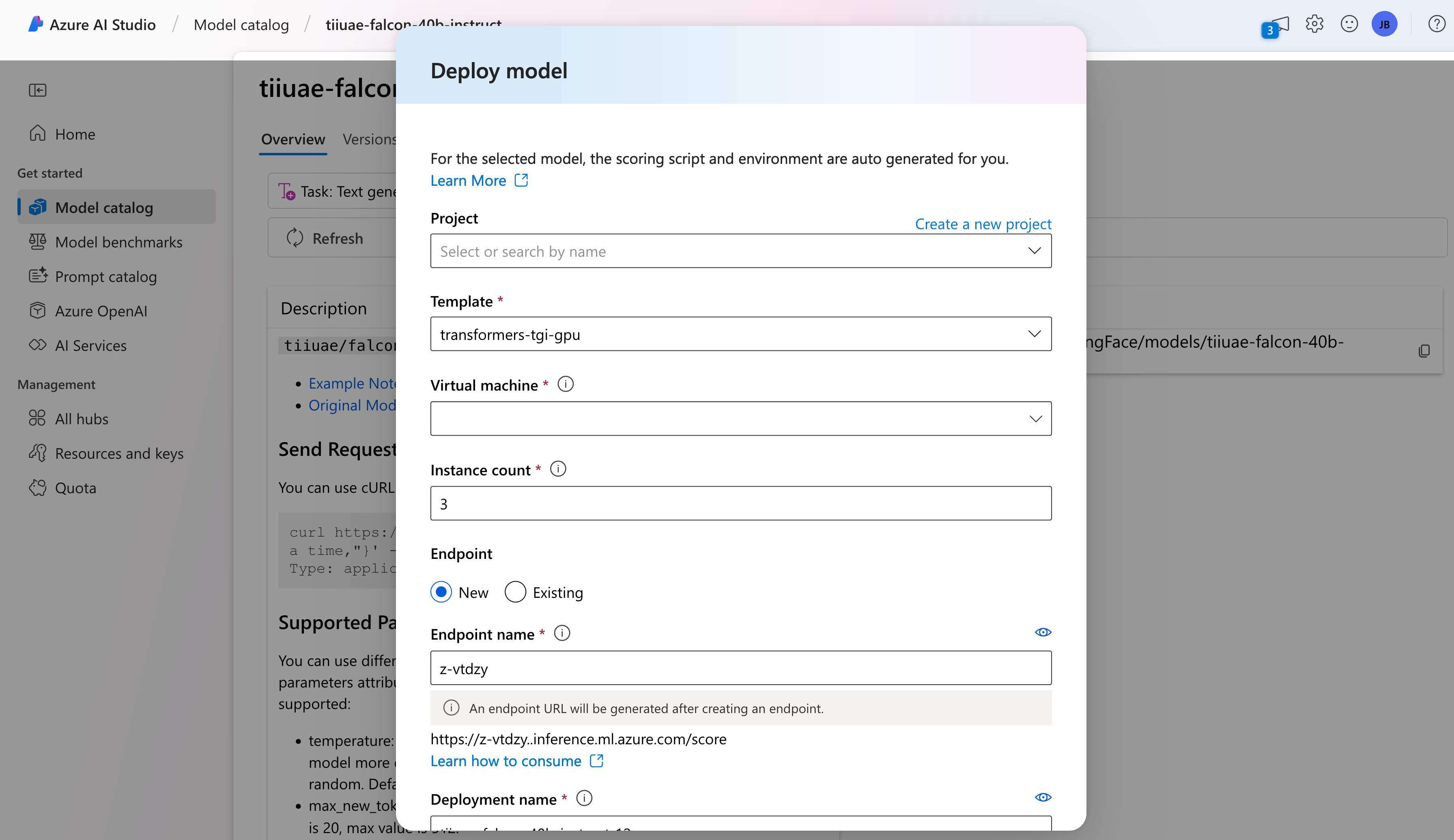Click the Refresh button label

click(338, 238)
